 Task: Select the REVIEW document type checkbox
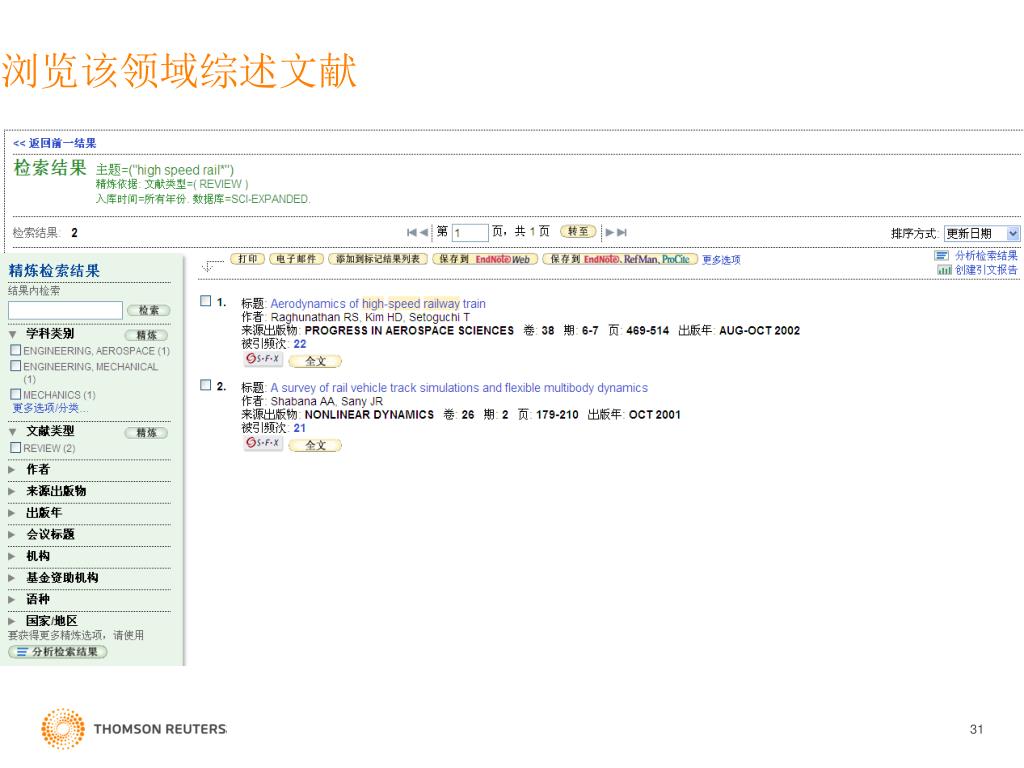click(15, 448)
